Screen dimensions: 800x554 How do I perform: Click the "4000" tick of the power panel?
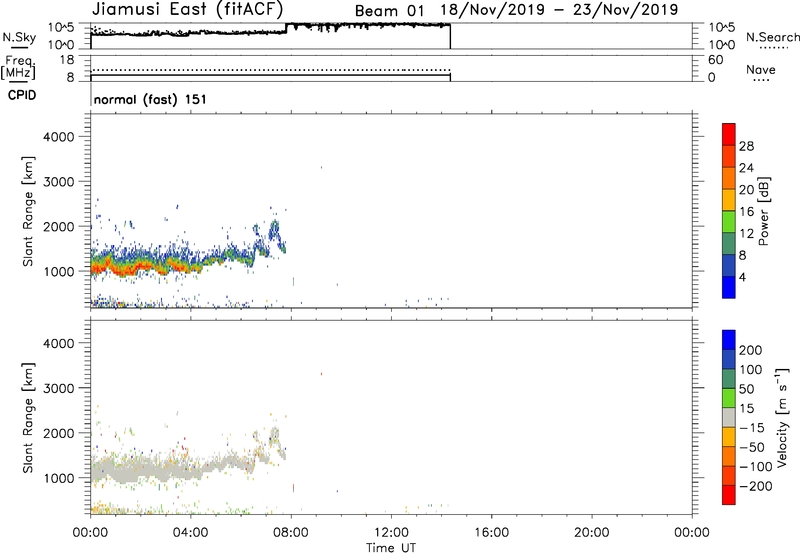coord(58,137)
